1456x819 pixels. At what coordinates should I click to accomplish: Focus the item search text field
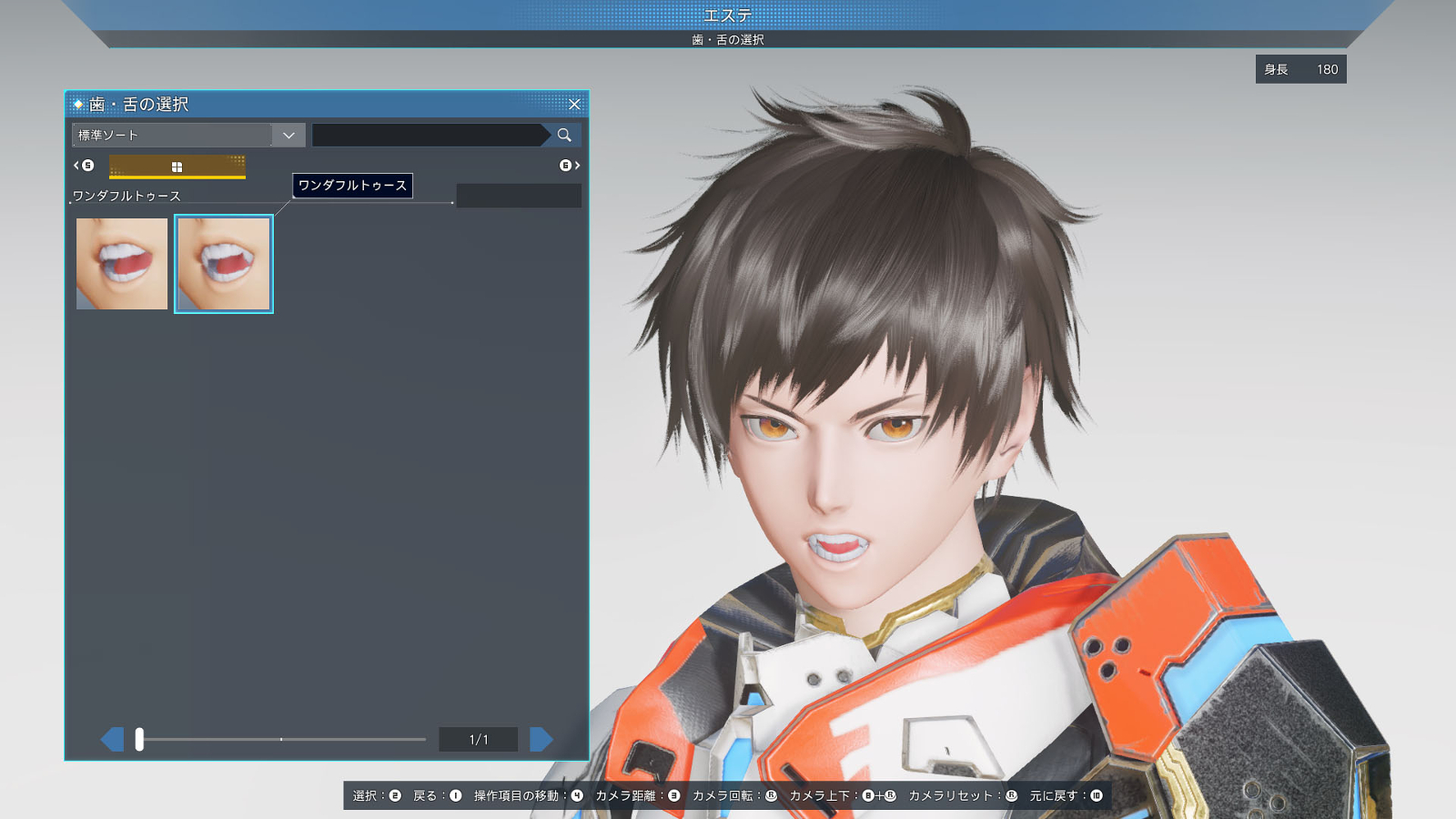click(428, 136)
